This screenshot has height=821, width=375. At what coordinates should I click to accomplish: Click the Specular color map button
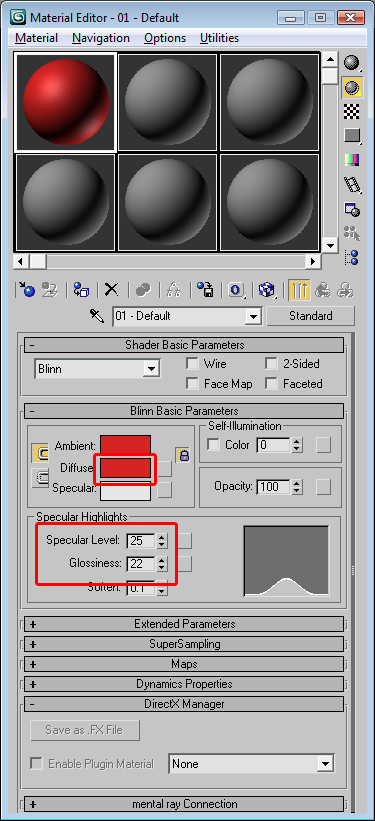pyautogui.click(x=165, y=489)
